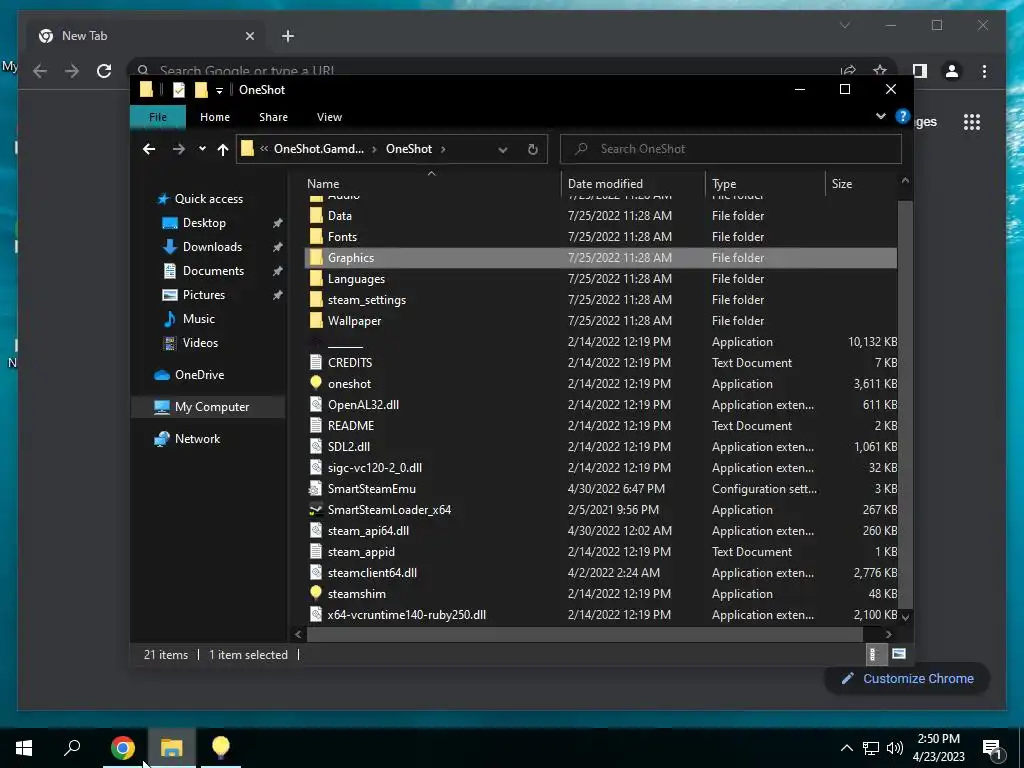The image size is (1024, 768).
Task: Sort files by Name column
Action: (431, 184)
